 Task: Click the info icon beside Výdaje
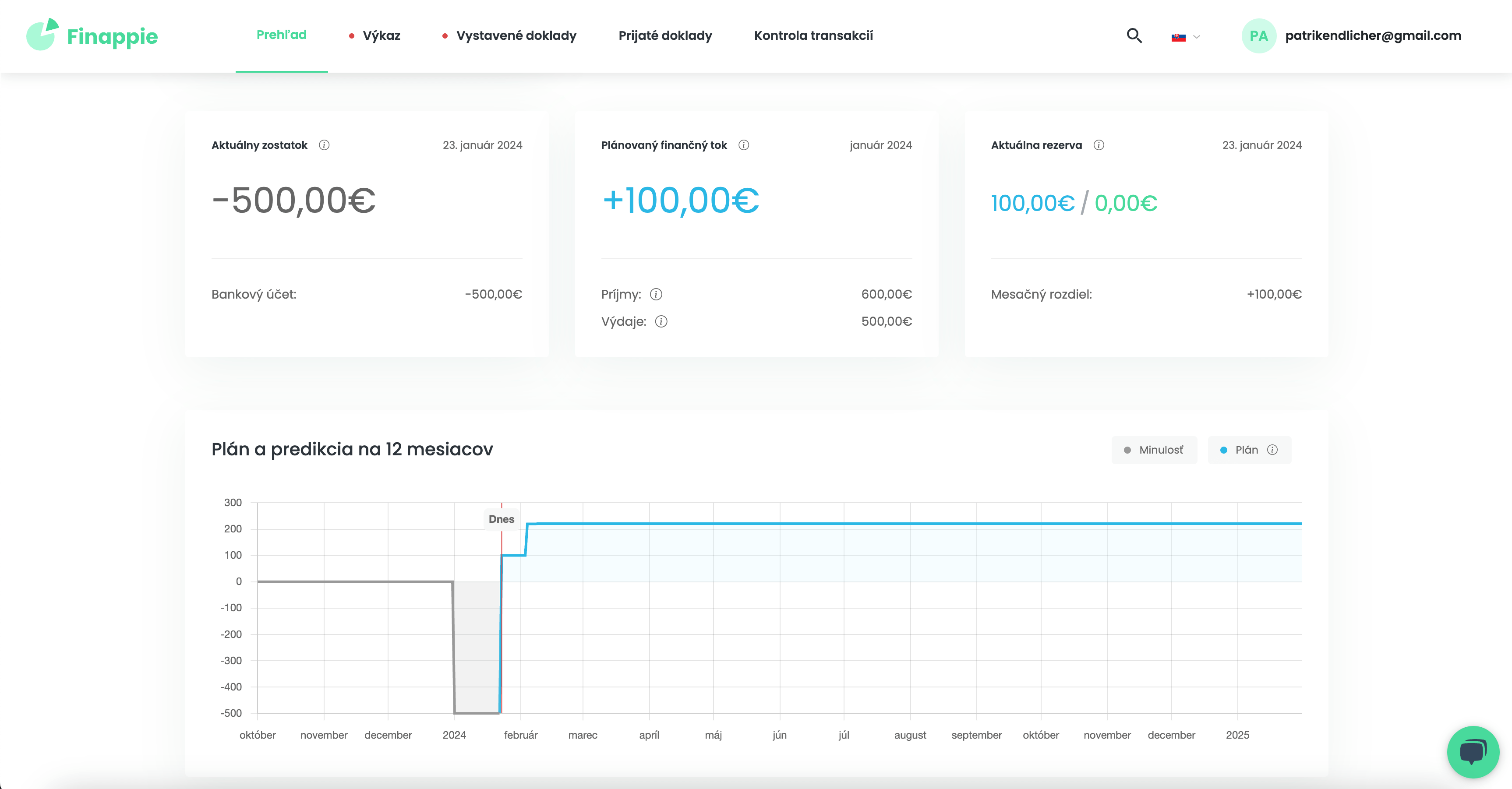(x=661, y=321)
